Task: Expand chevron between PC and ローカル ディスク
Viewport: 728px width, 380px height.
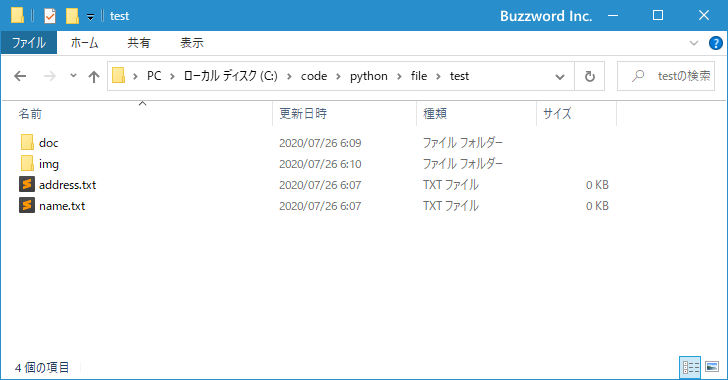Action: pyautogui.click(x=172, y=76)
